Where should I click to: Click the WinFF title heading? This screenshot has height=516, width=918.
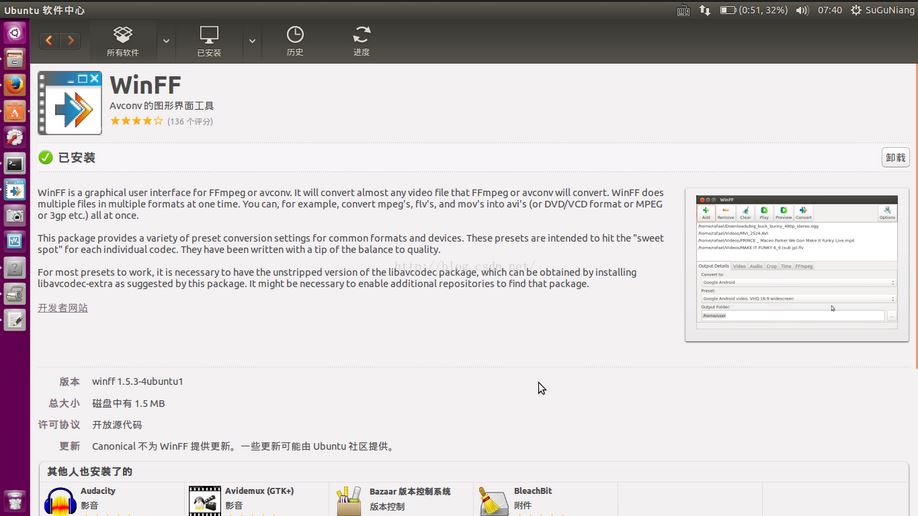coord(145,86)
